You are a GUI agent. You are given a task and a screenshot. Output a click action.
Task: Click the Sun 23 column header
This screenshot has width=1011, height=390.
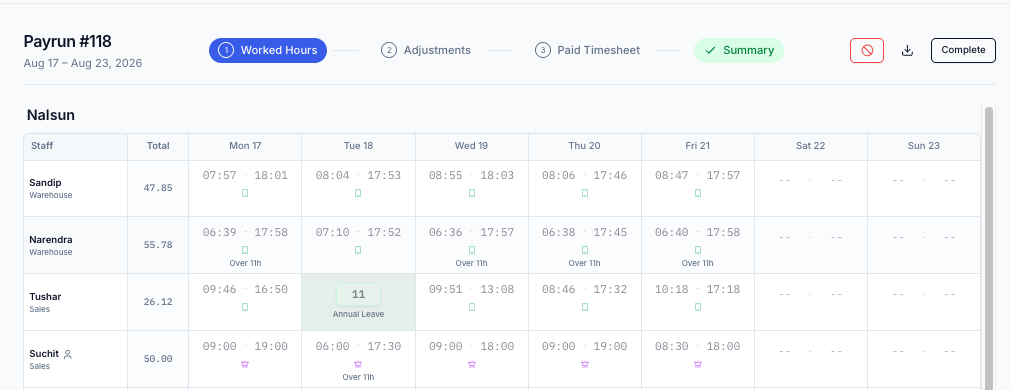pos(923,146)
